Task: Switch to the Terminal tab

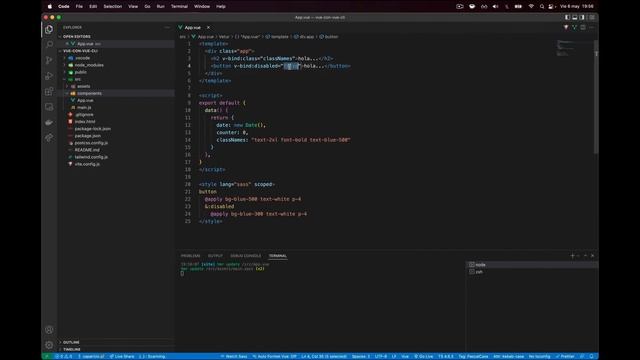Action: [x=278, y=256]
